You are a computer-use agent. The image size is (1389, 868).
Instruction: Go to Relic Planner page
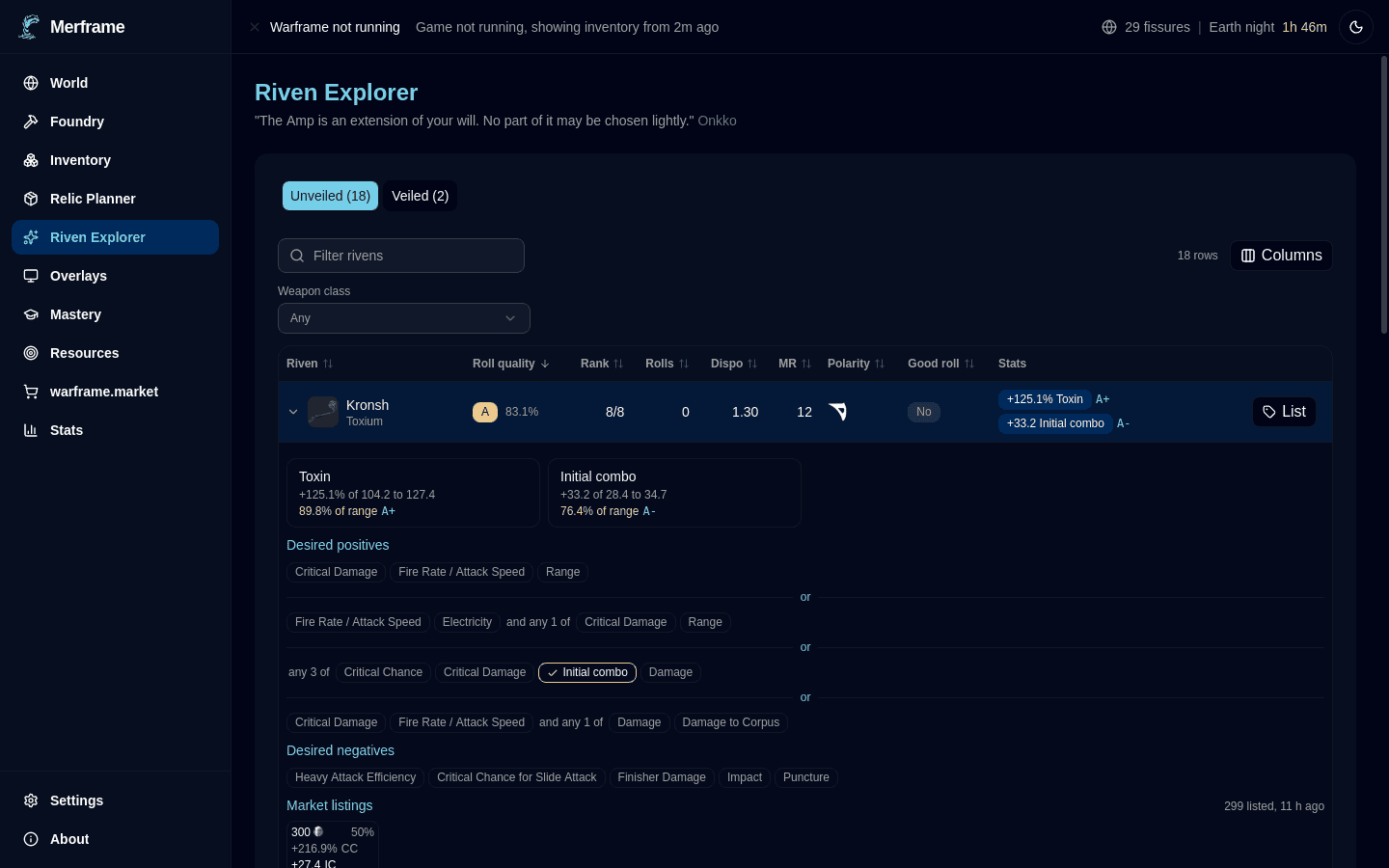116,199
